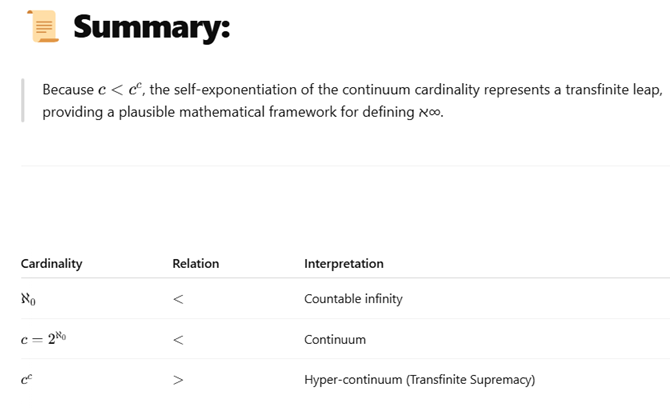Click the aleph-null cardinality cell

(28, 299)
